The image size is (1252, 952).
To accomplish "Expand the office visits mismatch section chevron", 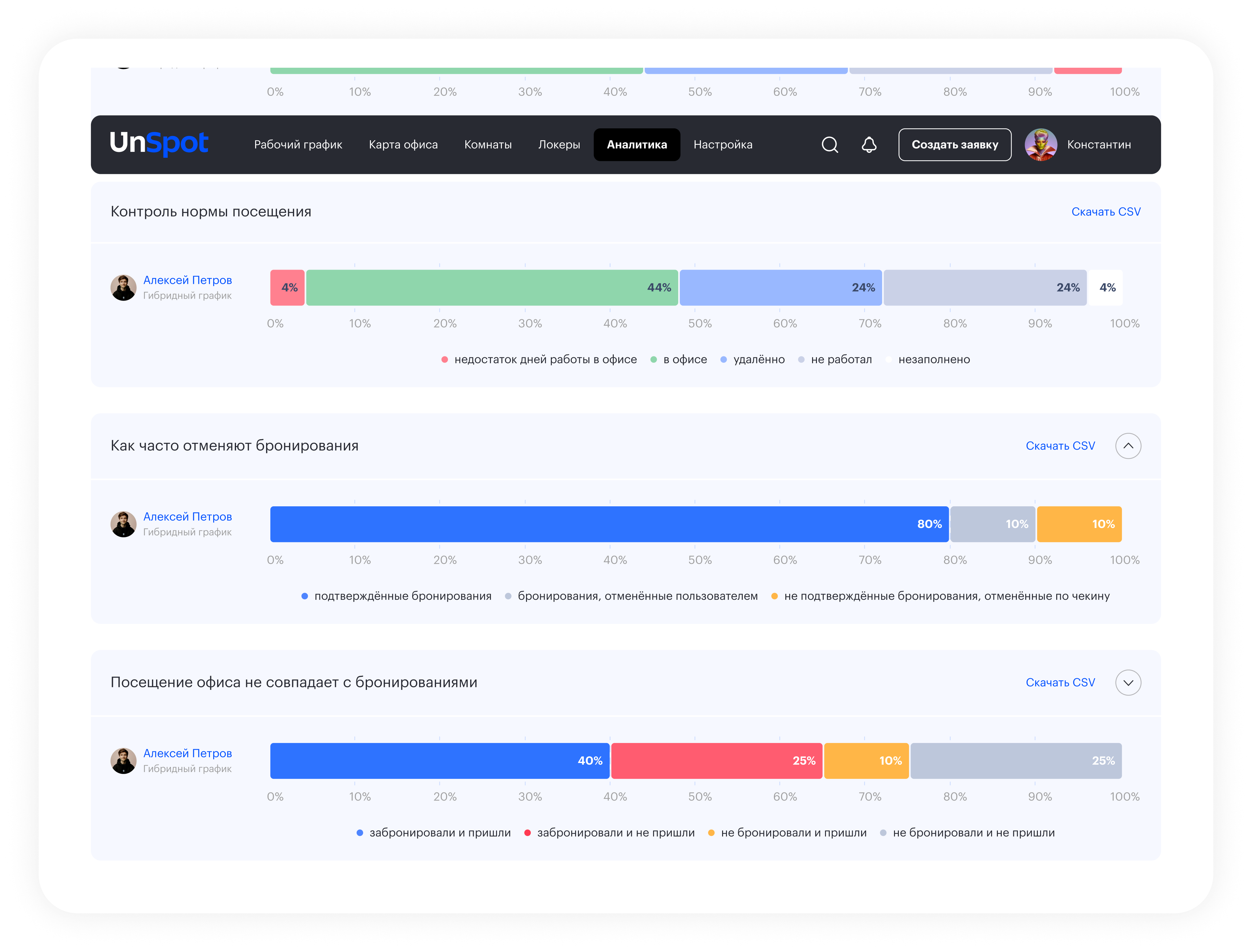I will 1128,683.
